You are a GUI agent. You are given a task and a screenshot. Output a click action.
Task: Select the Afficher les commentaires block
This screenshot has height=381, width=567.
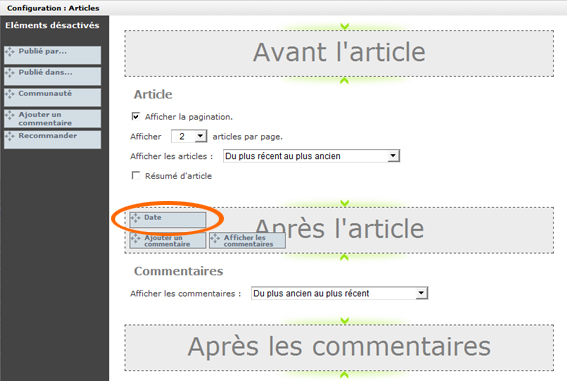(x=247, y=240)
